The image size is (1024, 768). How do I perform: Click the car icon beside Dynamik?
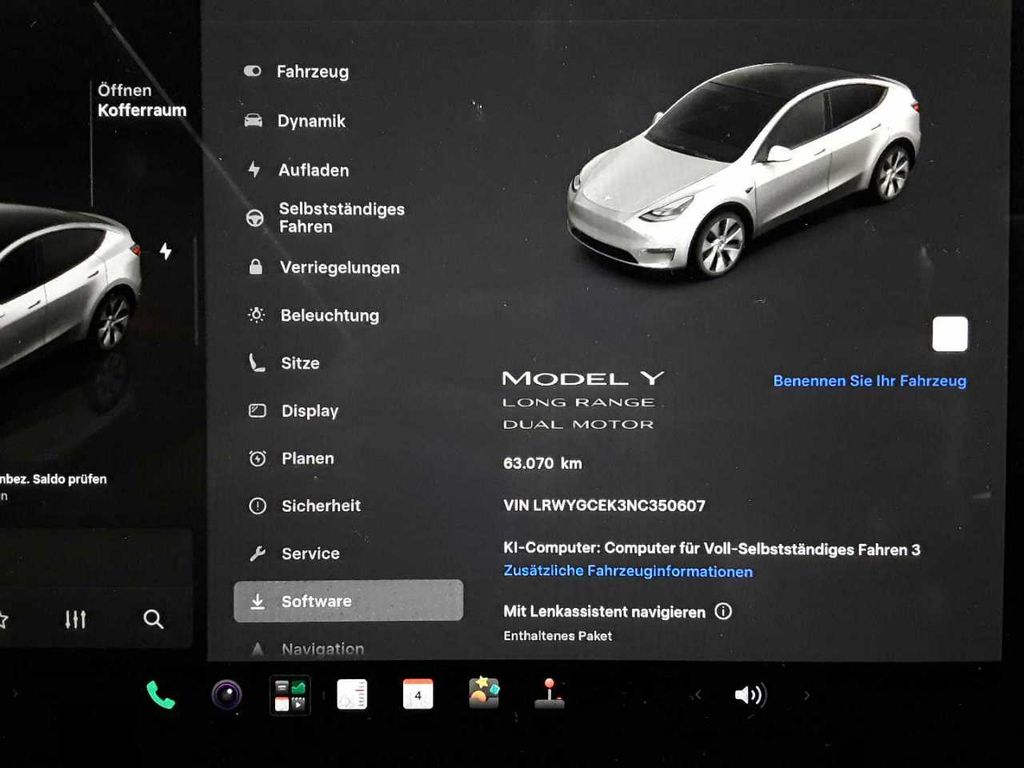[x=253, y=120]
